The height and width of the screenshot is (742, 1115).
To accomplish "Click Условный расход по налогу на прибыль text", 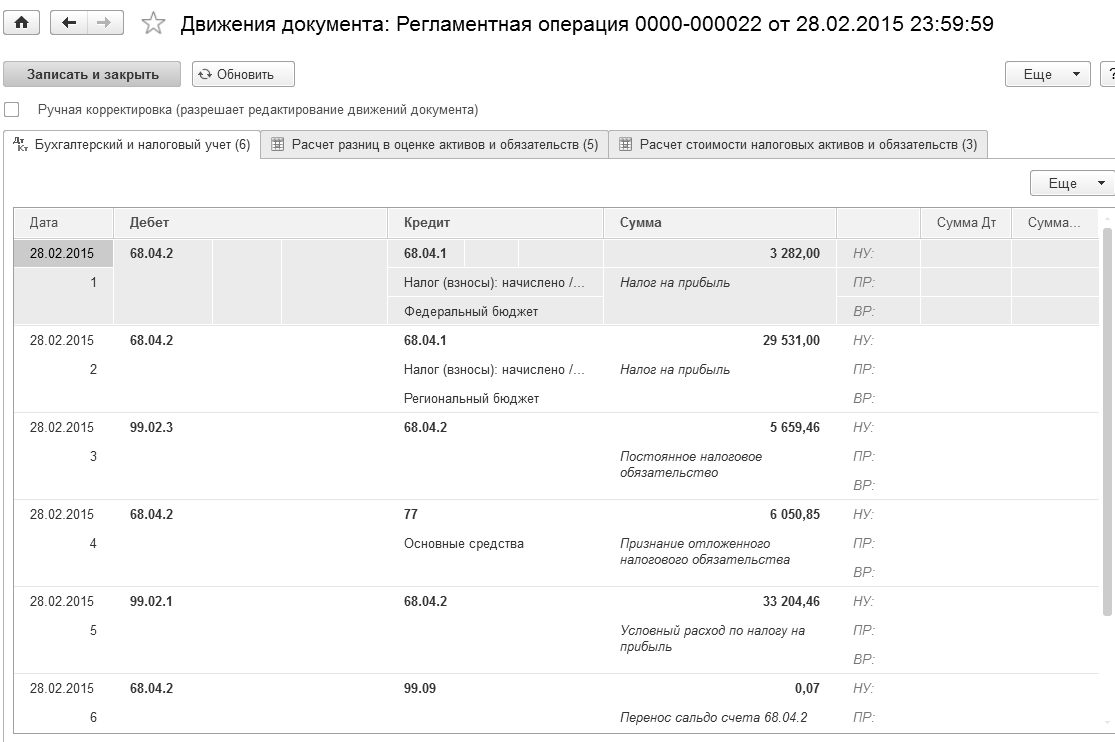I will pyautogui.click(x=712, y=638).
